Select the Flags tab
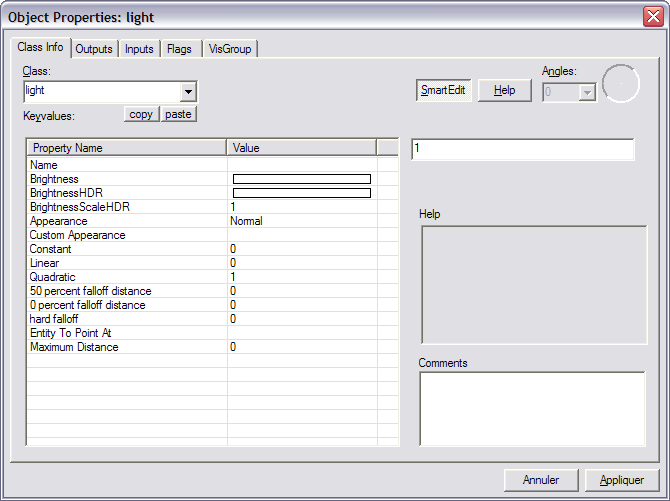670x501 pixels. 180,49
